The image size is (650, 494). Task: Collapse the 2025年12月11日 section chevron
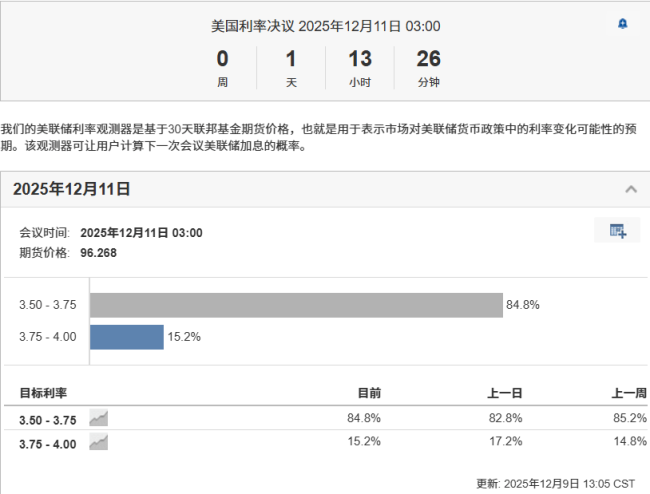[630, 189]
